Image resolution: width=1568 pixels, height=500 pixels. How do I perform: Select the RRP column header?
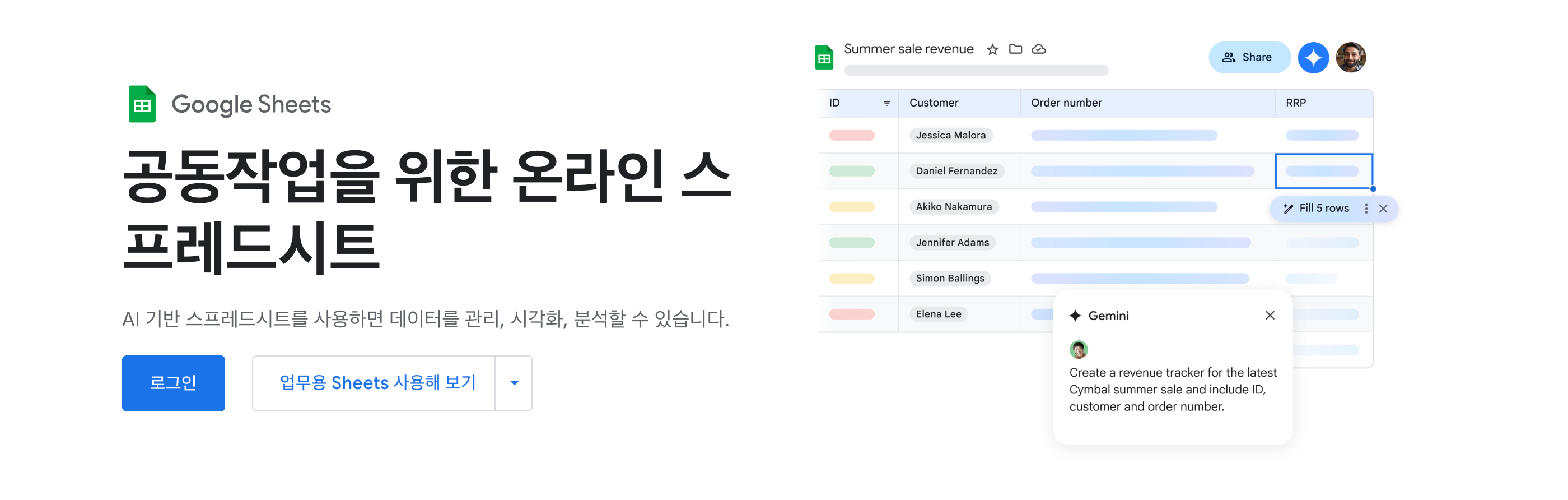1323,103
